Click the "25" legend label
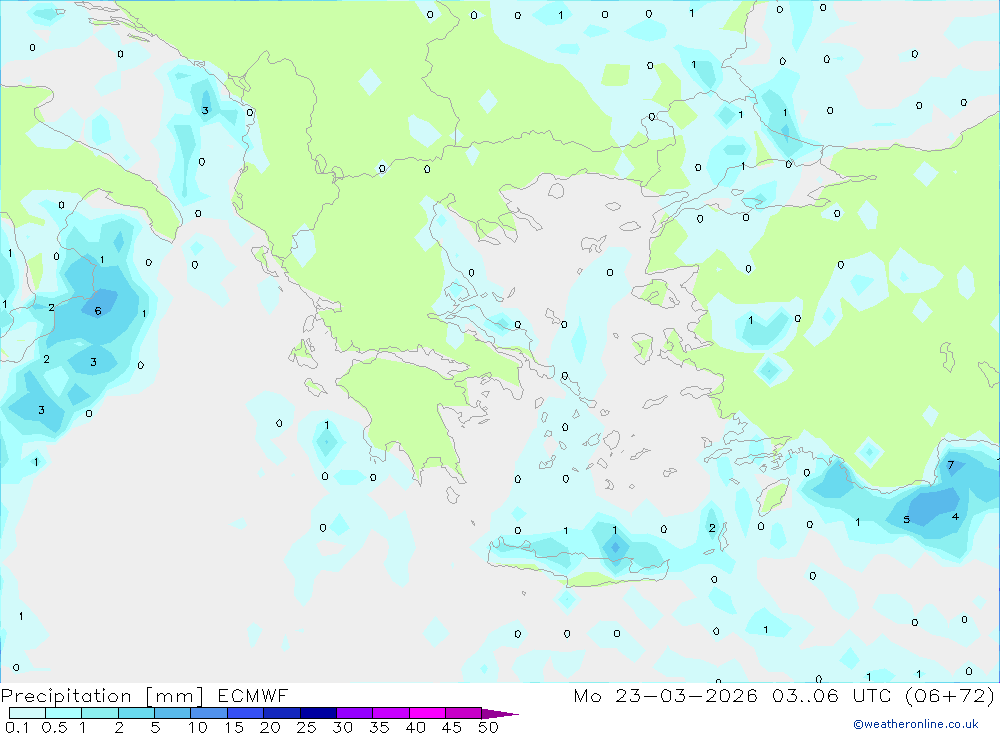 coord(307,727)
